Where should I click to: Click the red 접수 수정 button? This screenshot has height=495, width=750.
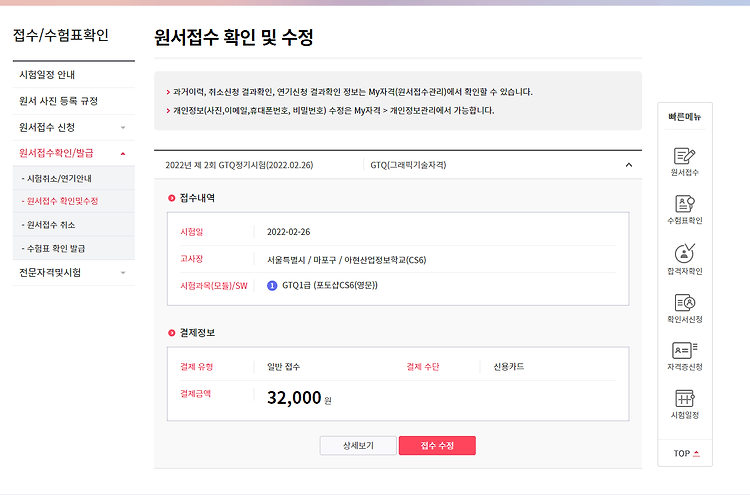(437, 445)
